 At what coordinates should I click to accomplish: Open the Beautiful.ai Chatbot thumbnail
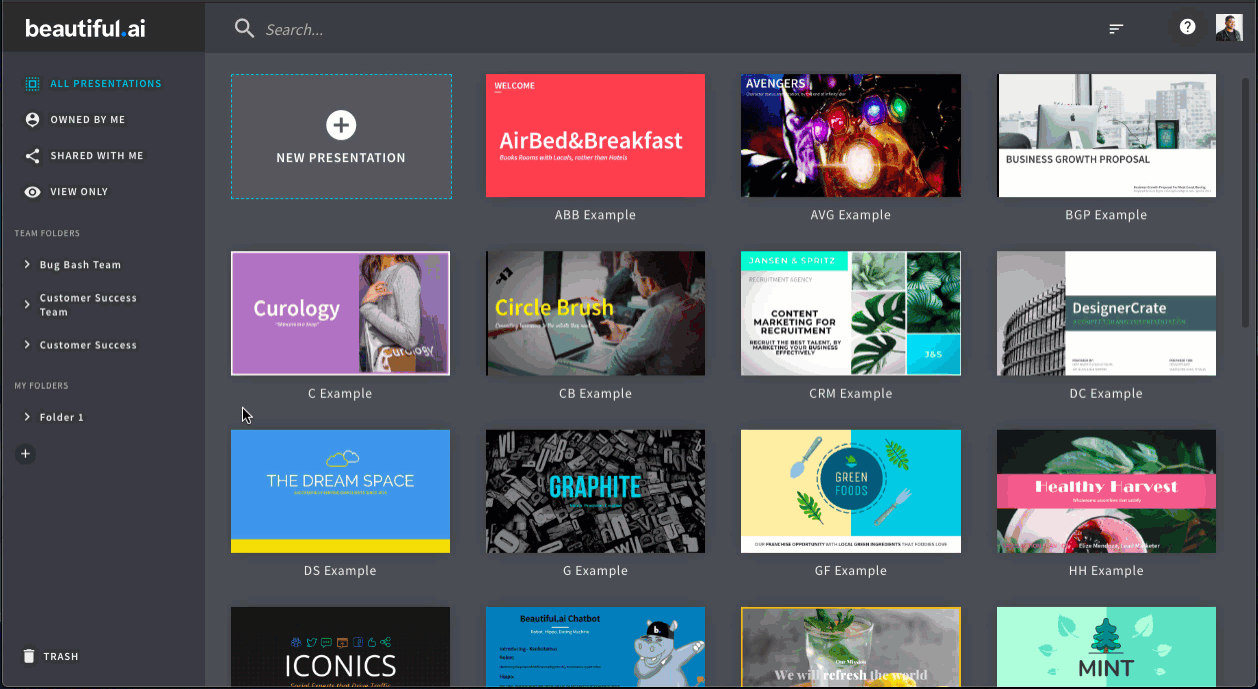(595, 646)
